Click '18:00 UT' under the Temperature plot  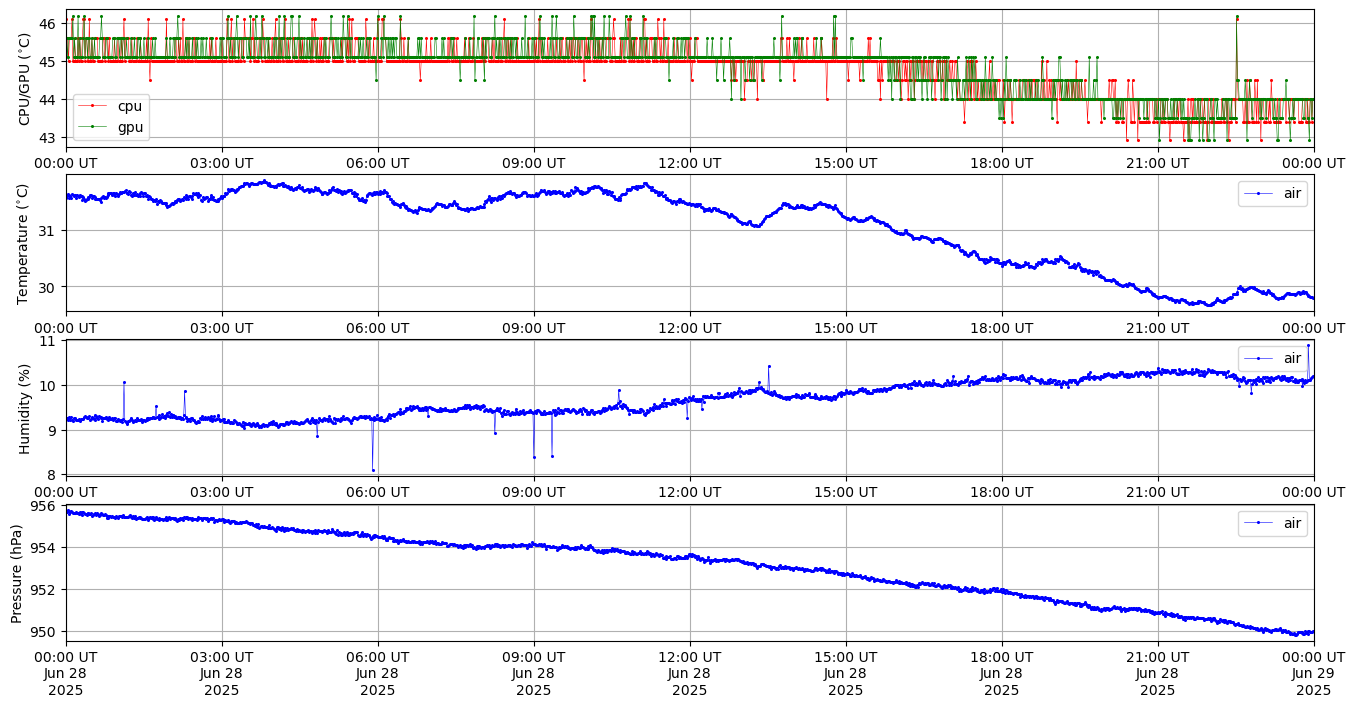click(1002, 328)
